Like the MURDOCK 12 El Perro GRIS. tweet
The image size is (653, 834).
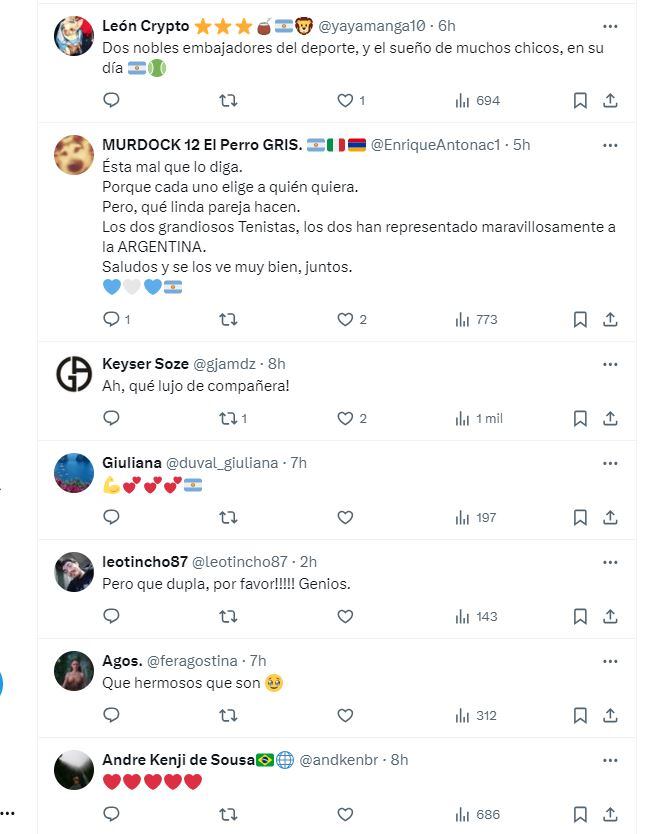345,319
